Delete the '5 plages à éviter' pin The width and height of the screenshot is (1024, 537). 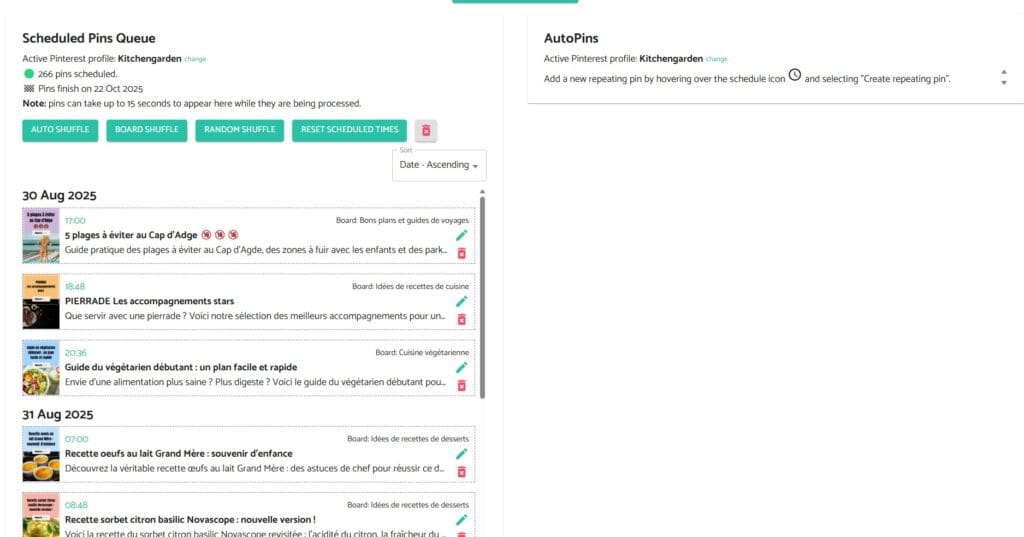461,254
